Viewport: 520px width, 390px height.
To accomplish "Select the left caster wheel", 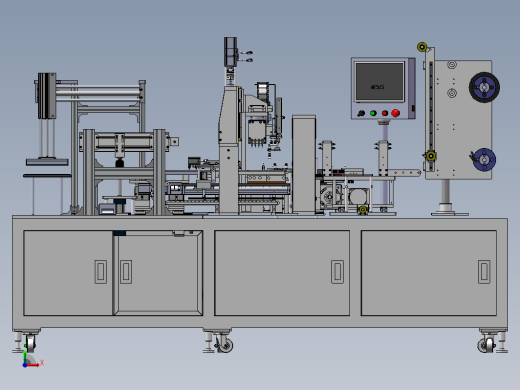I will coord(30,343).
